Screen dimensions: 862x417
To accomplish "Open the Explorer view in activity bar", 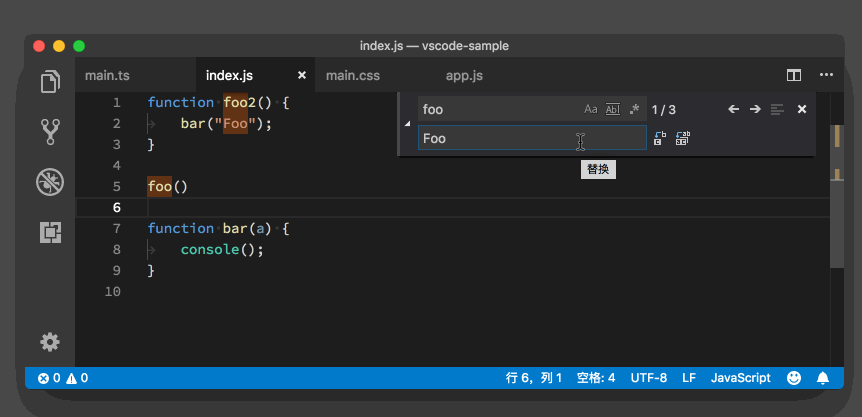I will click(50, 81).
